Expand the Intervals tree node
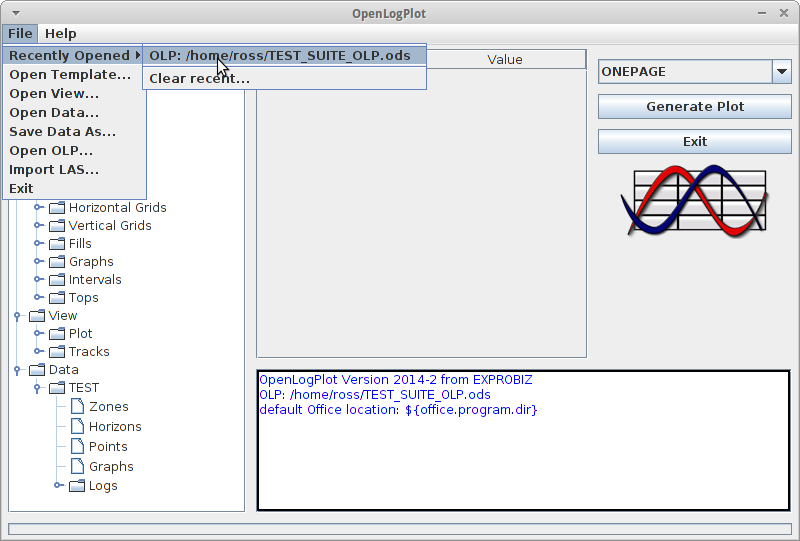Screen dimensions: 800x541 coord(38,279)
